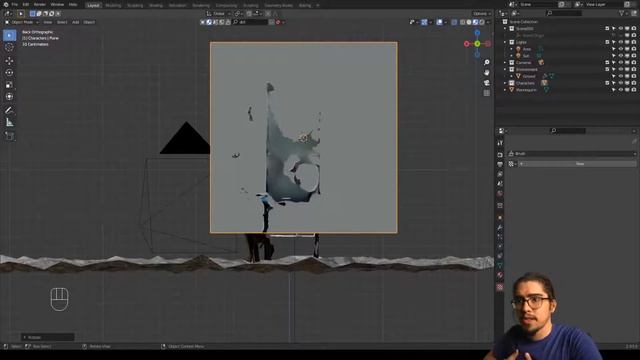Image resolution: width=640 pixels, height=360 pixels.
Task: Open the Edit menu
Action: pyautogui.click(x=26, y=4)
